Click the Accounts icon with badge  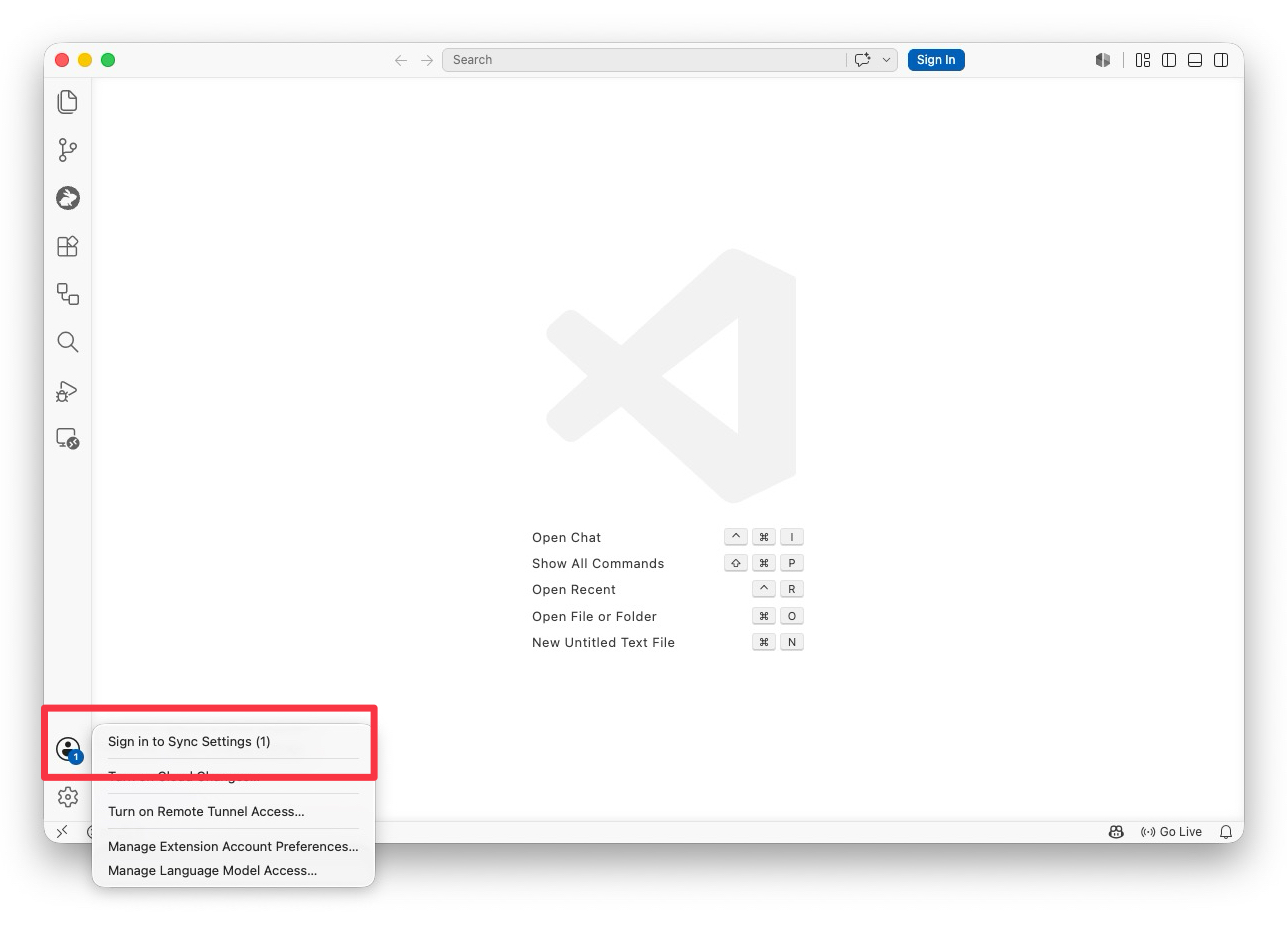click(67, 749)
